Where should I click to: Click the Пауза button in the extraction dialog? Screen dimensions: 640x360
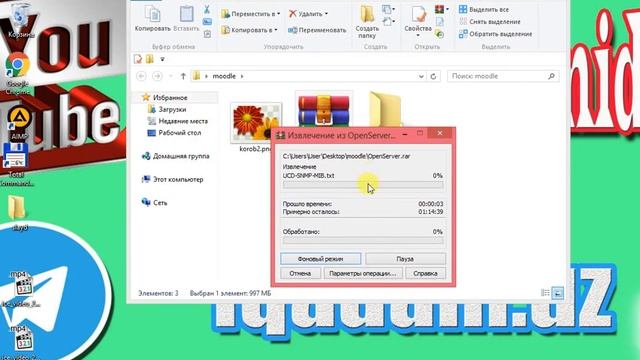(405, 259)
